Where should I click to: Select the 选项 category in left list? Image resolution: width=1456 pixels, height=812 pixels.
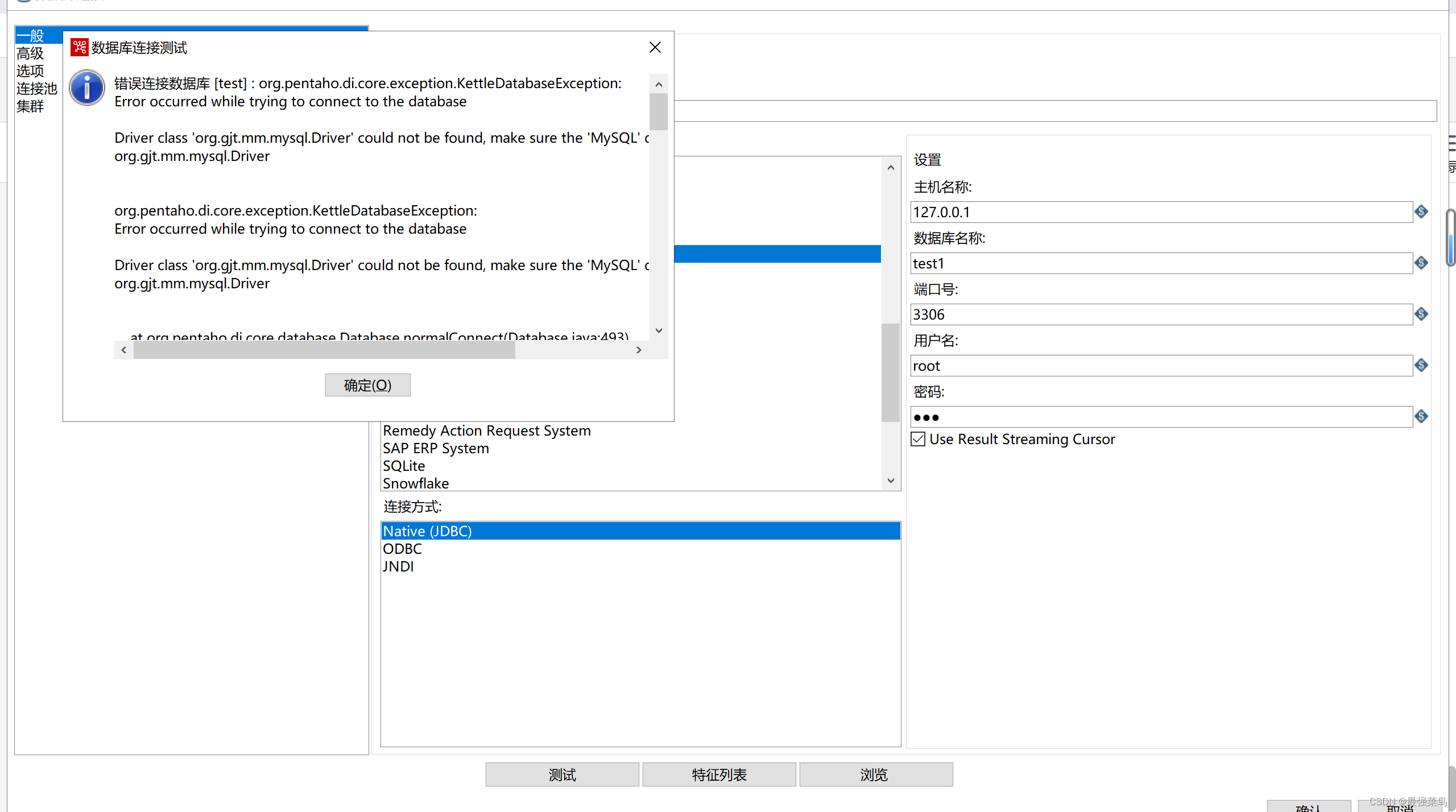coord(30,71)
